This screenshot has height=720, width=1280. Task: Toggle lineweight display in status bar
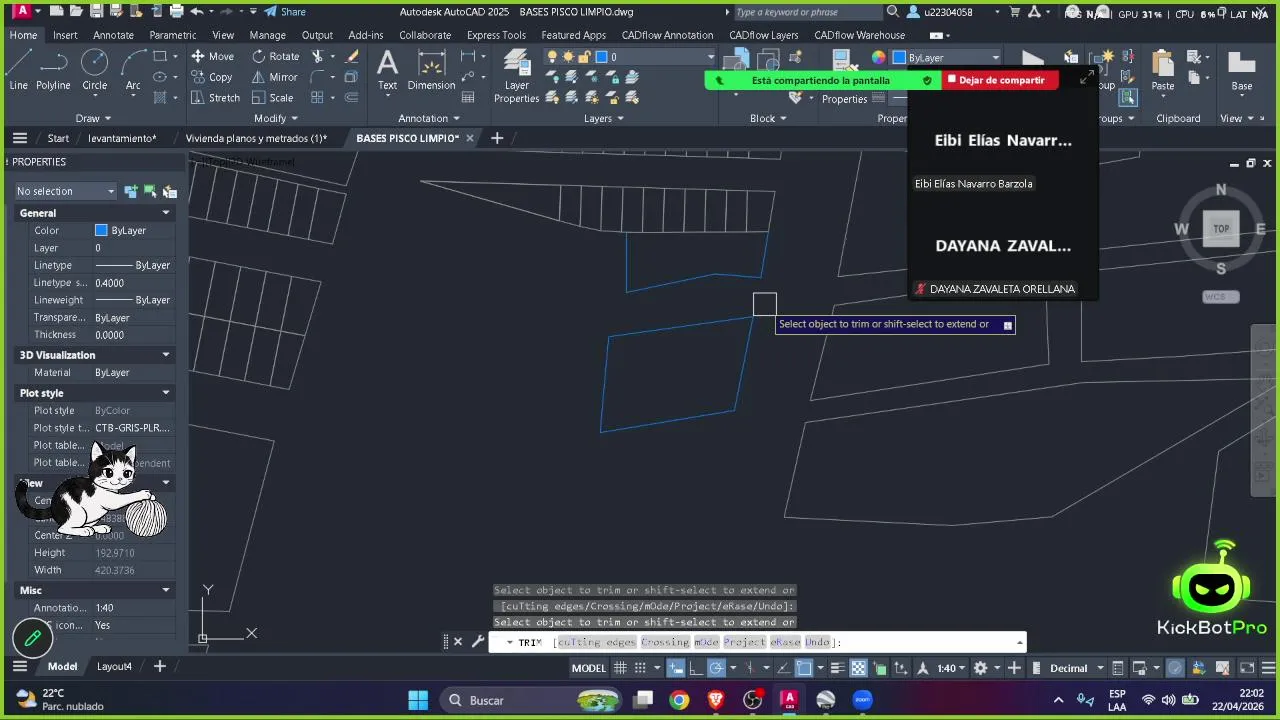pyautogui.click(x=839, y=668)
